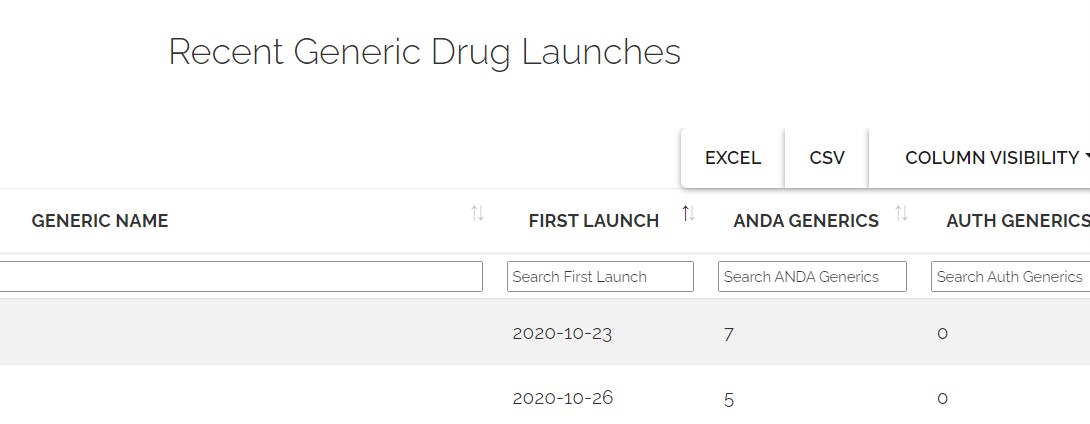1090x424 pixels.
Task: Click Auth Generics value in 2020-10-23 row
Action: 942,334
